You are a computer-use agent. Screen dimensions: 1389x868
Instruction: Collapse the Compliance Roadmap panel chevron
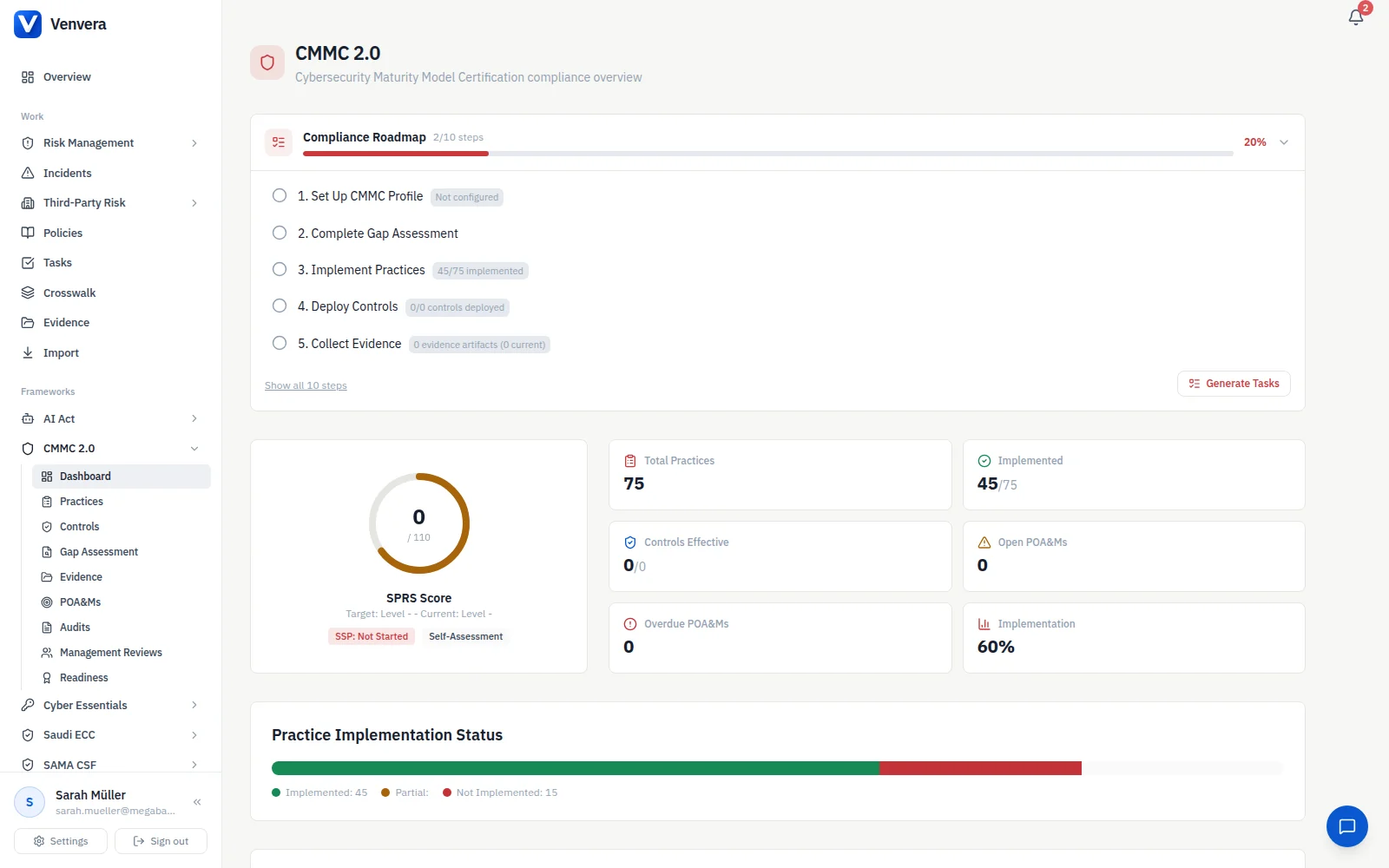click(1284, 142)
